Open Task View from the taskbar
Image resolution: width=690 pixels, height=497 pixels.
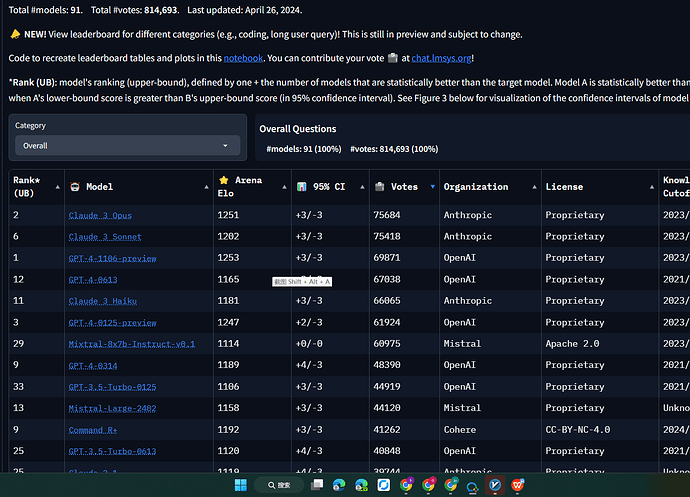tap(317, 485)
